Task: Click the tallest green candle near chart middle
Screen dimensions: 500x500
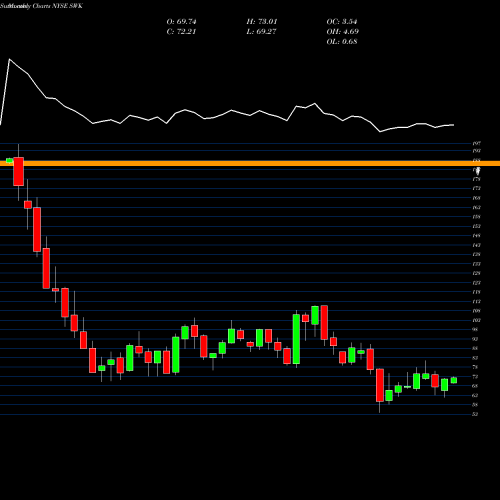Action: click(x=296, y=339)
